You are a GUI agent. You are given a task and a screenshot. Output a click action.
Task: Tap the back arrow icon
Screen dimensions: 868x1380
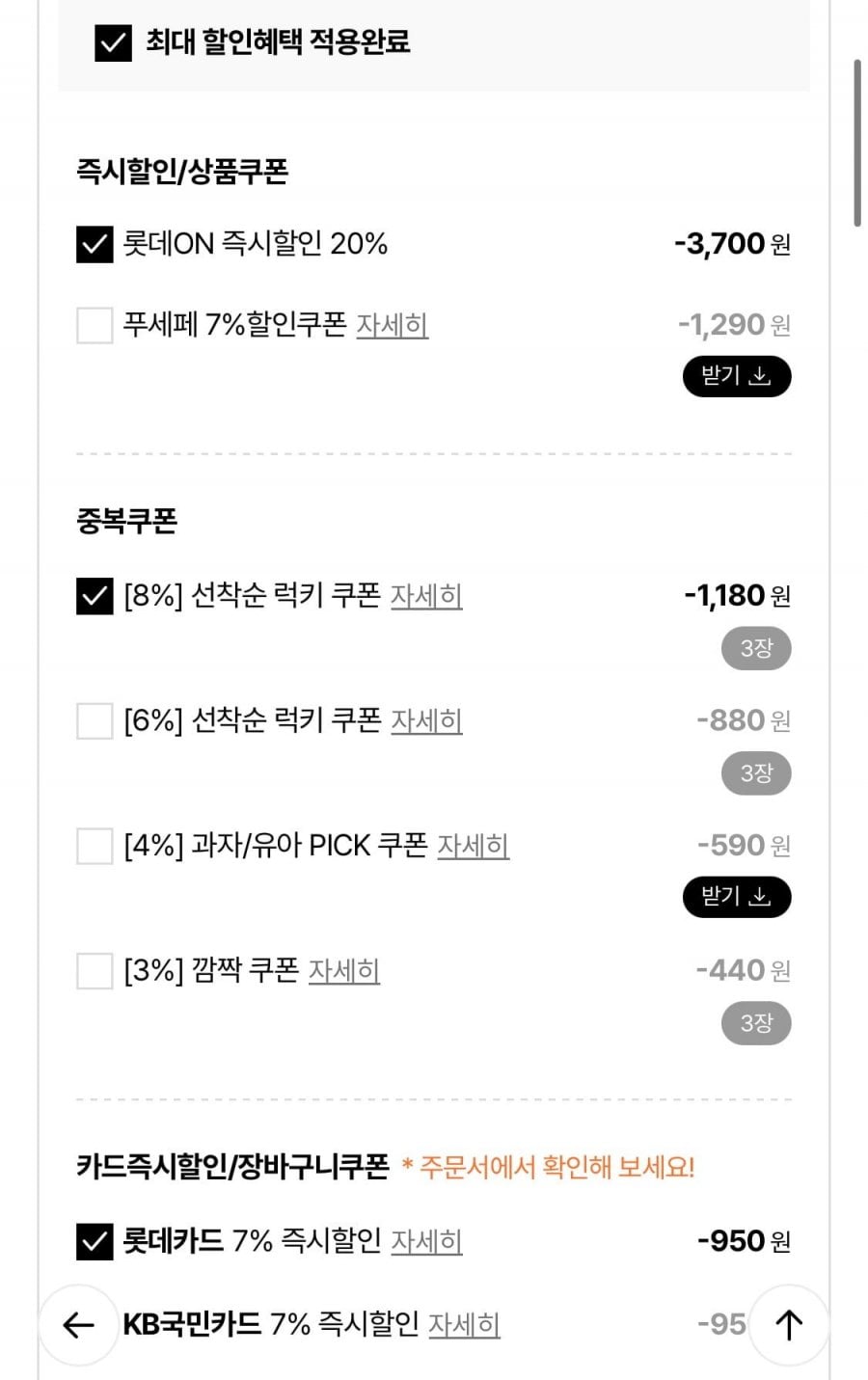pos(78,1325)
